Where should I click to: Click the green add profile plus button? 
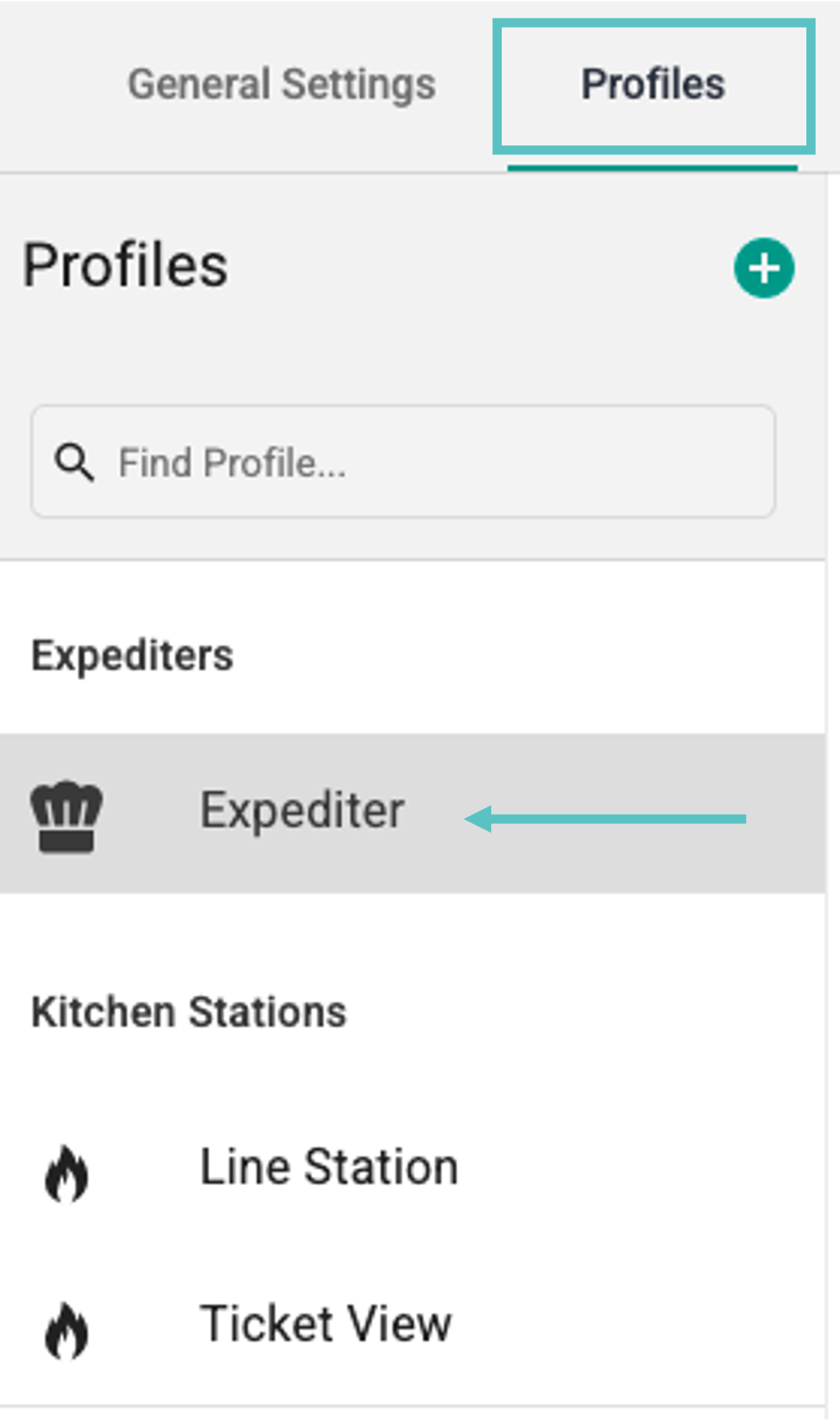tap(764, 268)
